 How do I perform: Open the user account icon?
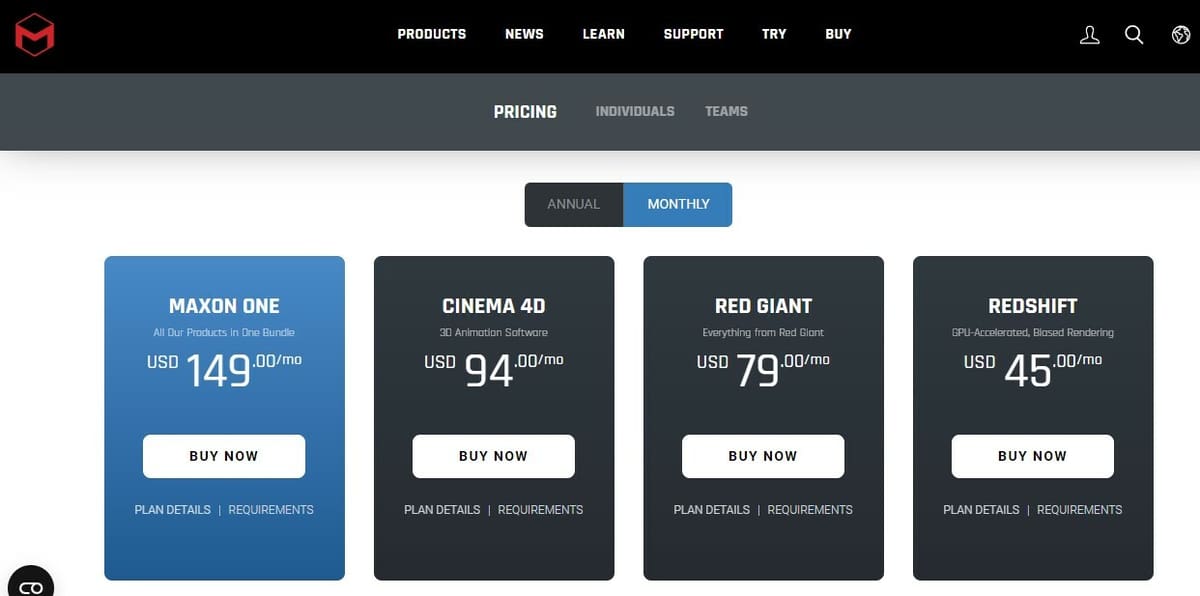[1090, 35]
